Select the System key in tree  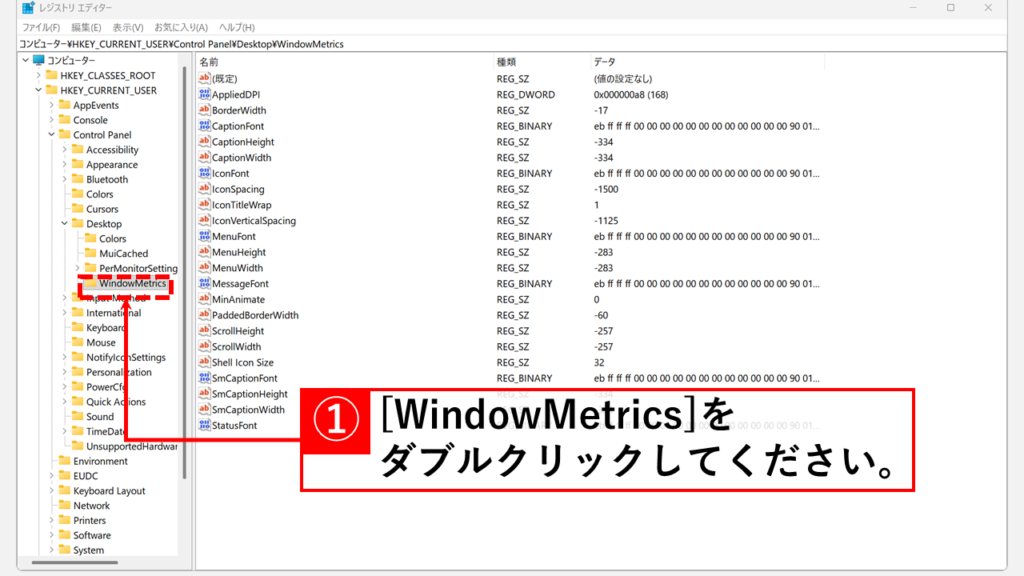coord(88,550)
